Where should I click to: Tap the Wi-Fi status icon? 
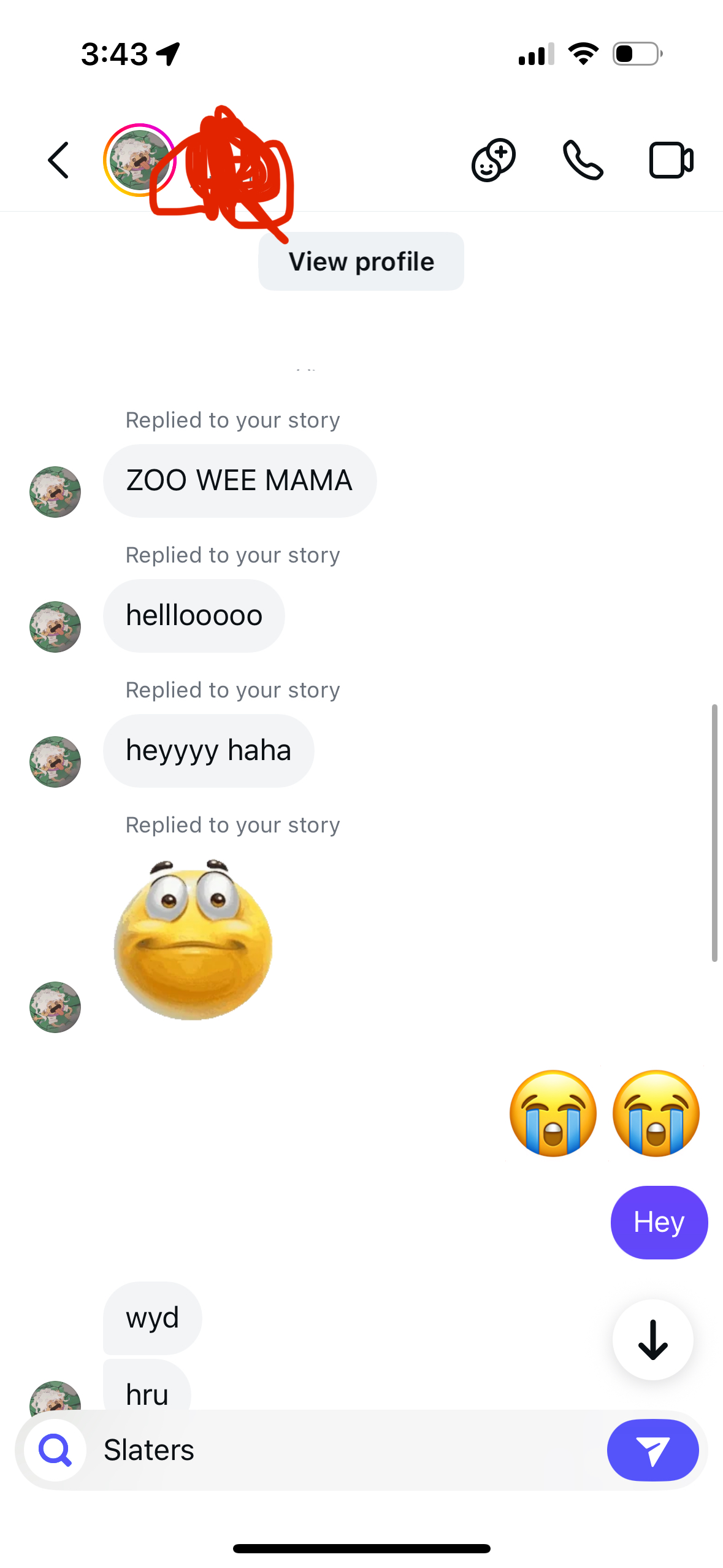(583, 54)
